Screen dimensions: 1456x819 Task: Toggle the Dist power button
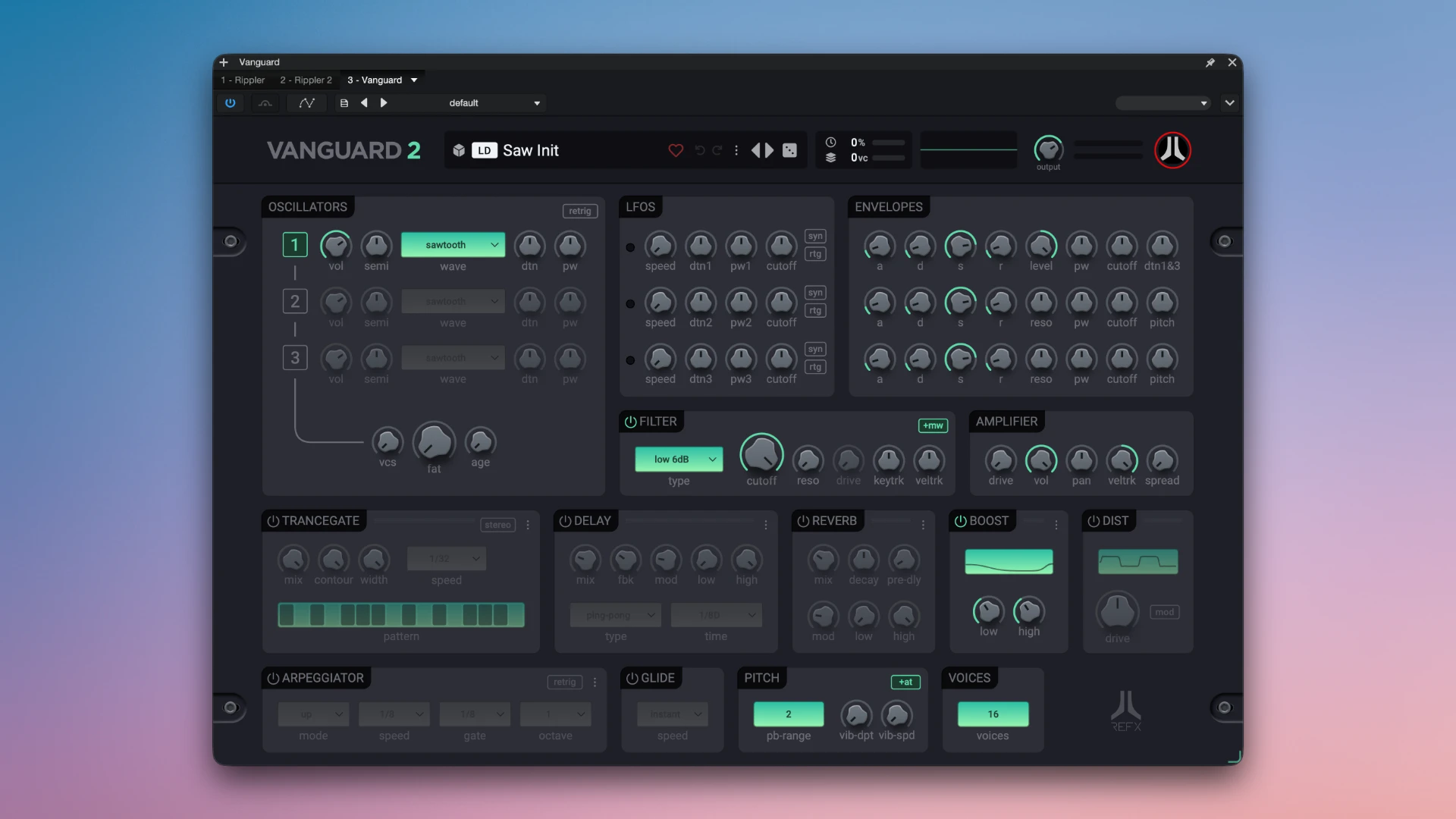[x=1094, y=521]
